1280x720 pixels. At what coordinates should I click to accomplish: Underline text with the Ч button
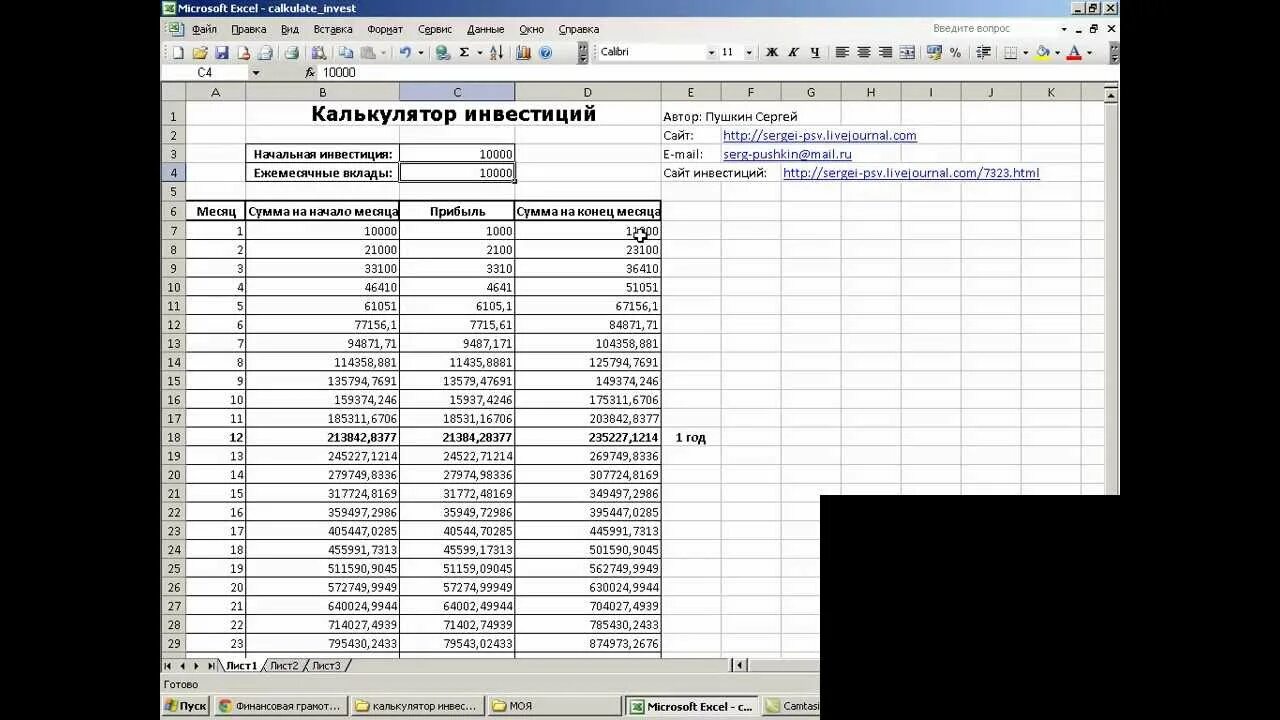814,52
